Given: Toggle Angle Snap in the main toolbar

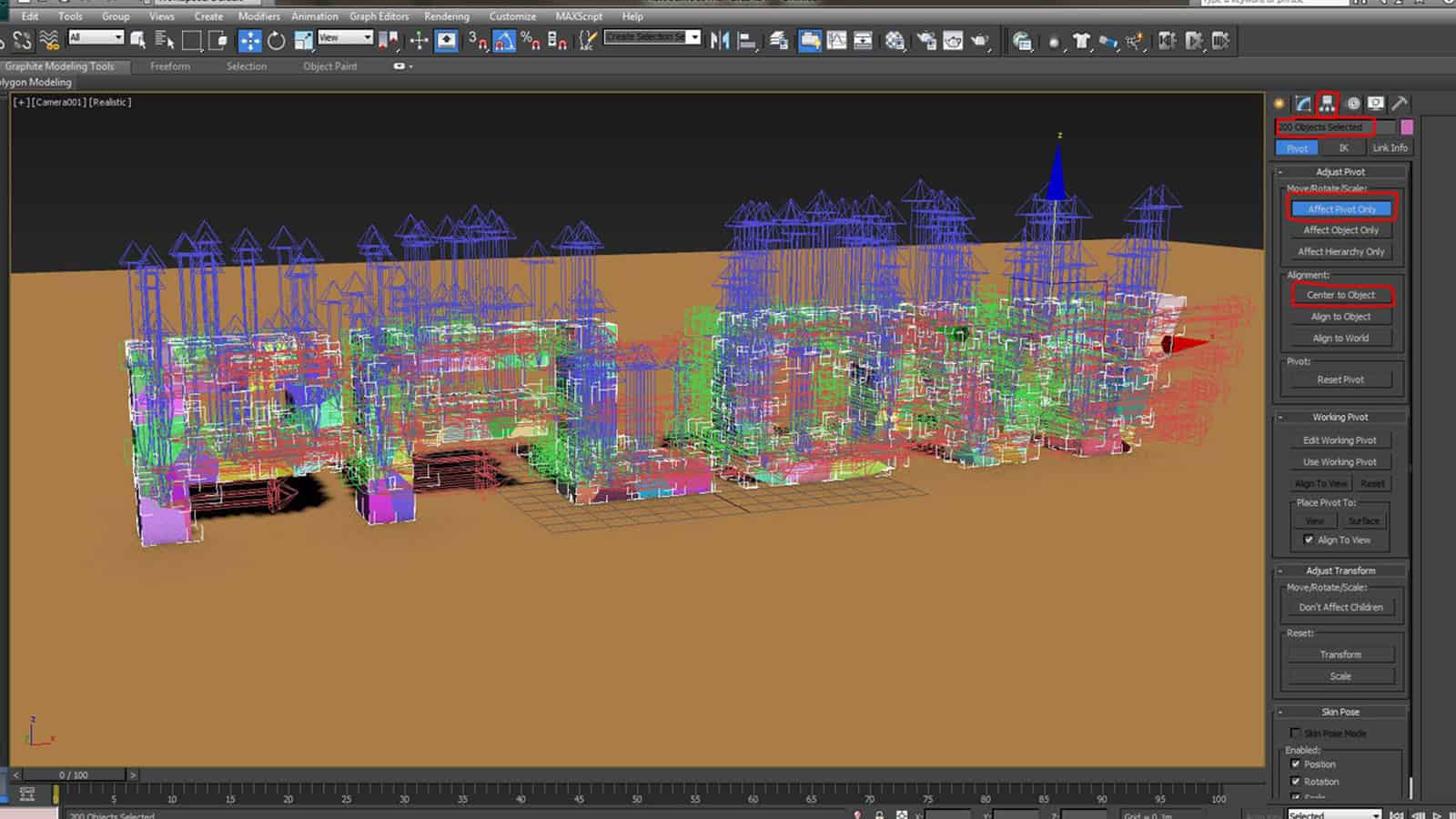Looking at the screenshot, I should [x=504, y=41].
